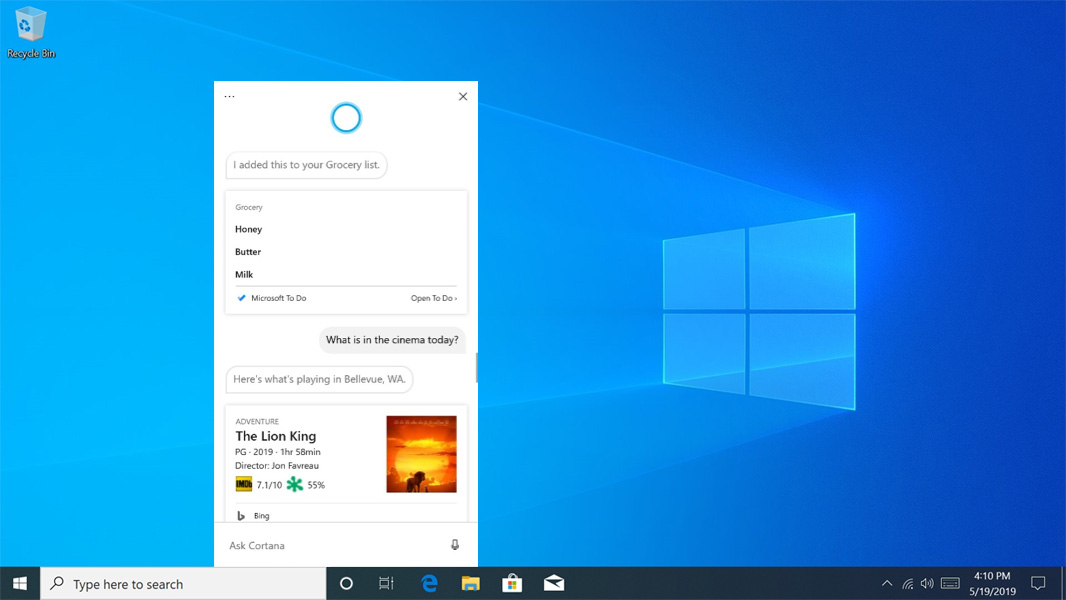Open the clock and calendar flyout
1066x600 pixels.
pos(993,584)
